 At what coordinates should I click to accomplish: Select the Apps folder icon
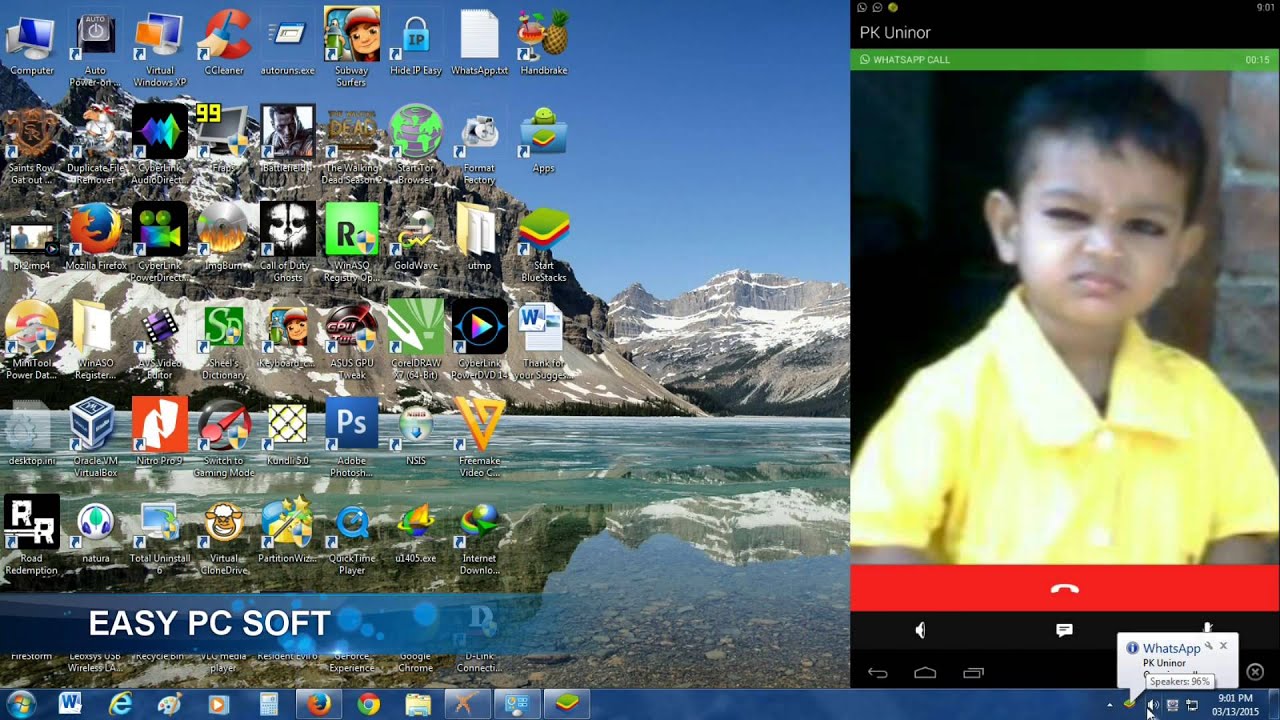544,140
